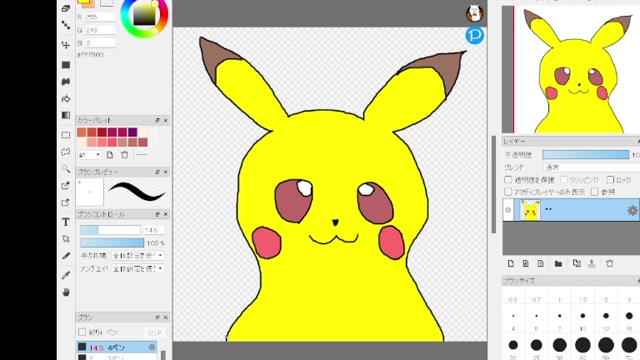
Task: Click the blue pixiv P icon
Action: tap(475, 35)
